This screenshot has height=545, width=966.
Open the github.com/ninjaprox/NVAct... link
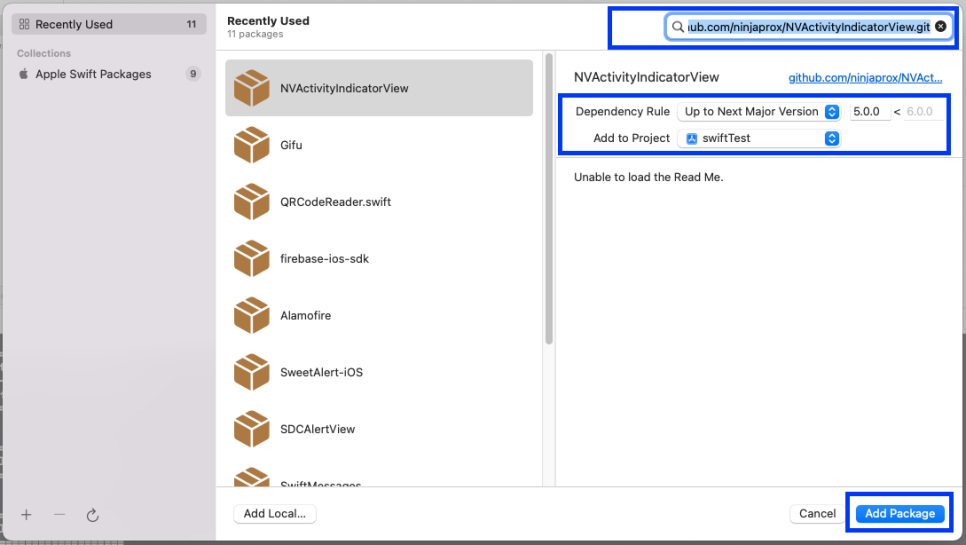click(x=865, y=78)
